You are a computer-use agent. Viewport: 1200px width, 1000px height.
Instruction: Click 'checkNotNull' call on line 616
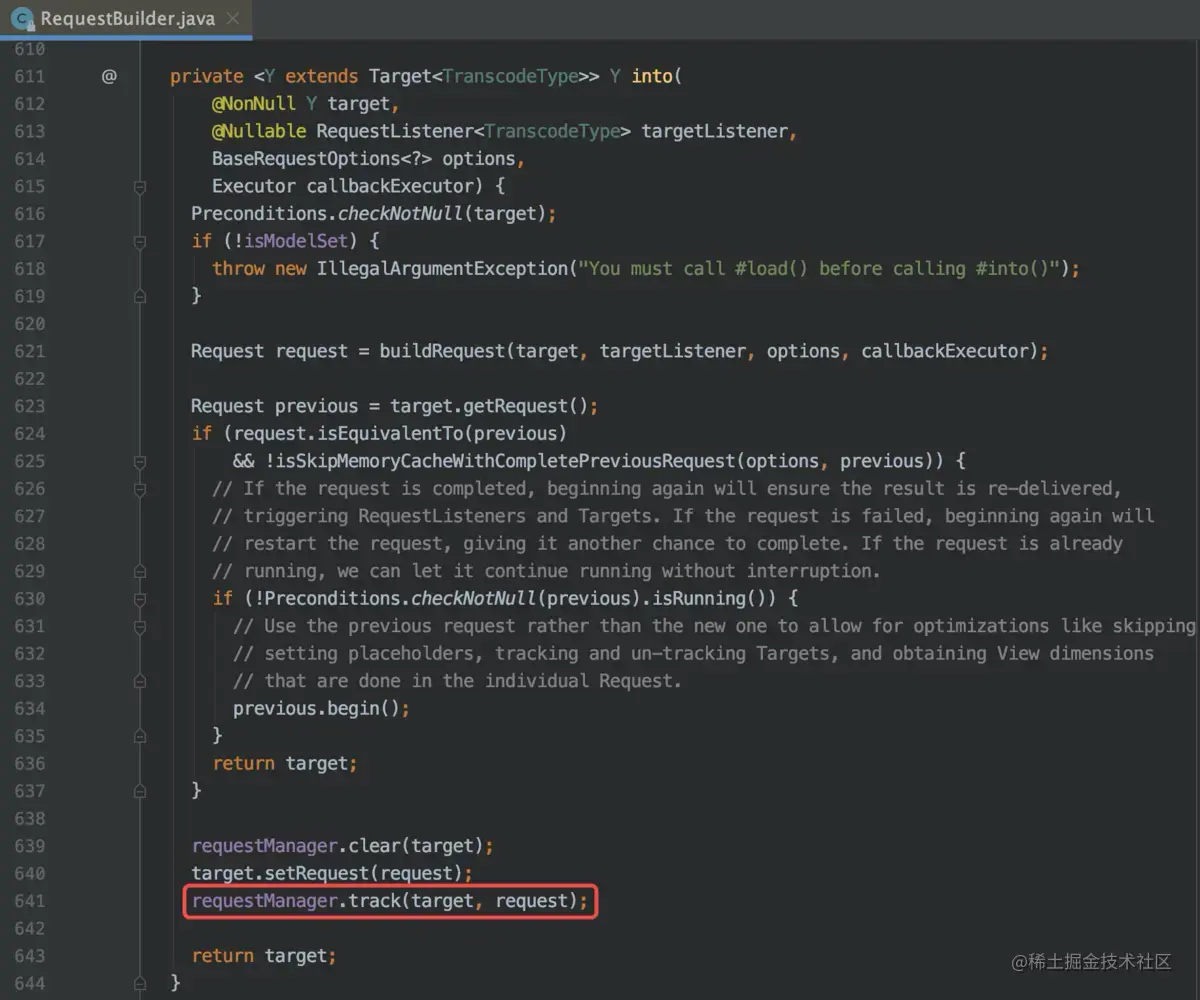tap(401, 213)
